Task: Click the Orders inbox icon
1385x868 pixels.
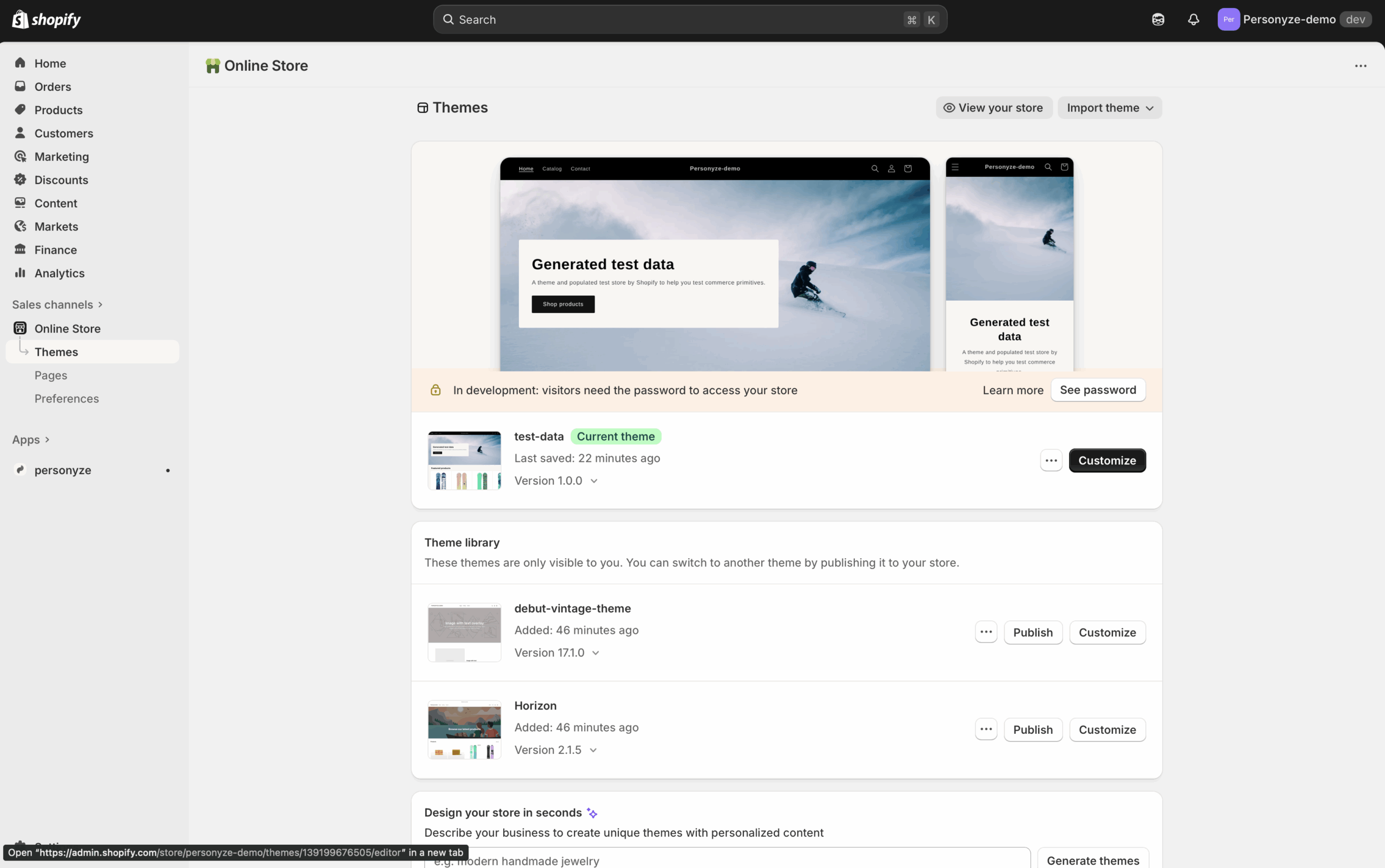Action: (20, 86)
